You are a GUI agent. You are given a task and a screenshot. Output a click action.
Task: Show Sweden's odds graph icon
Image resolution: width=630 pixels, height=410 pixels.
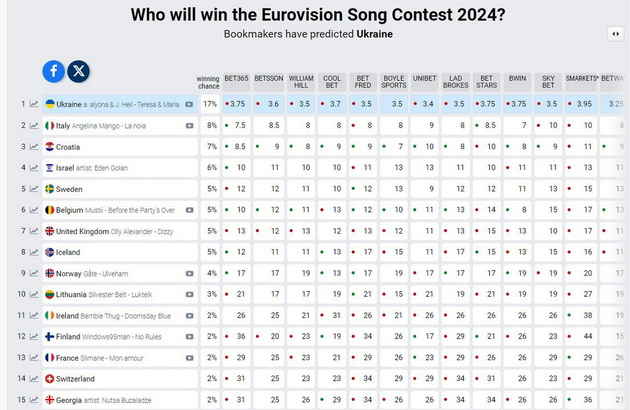tap(34, 189)
